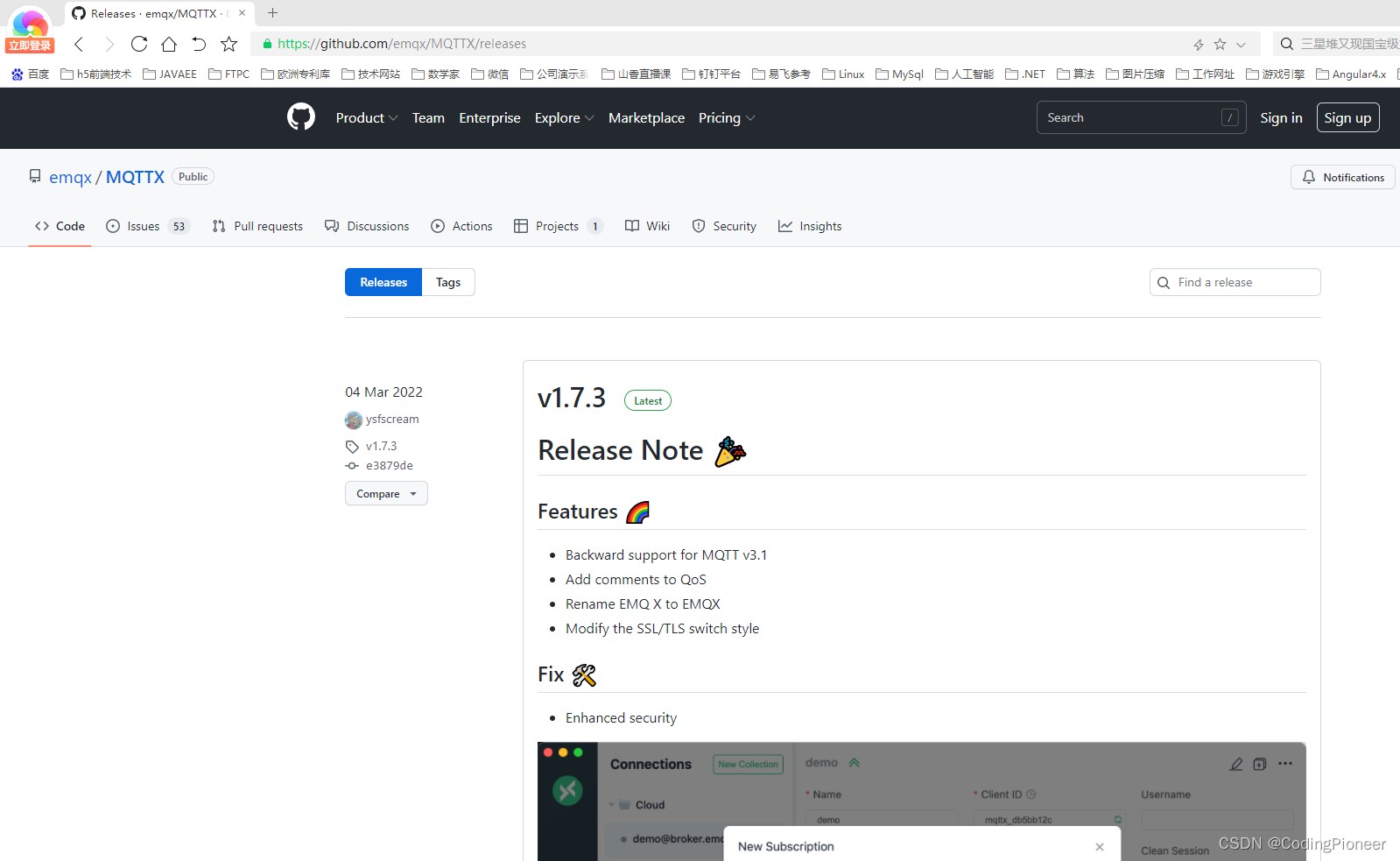This screenshot has height=861, width=1400.
Task: Open the Enterprise link in header
Action: click(x=489, y=118)
